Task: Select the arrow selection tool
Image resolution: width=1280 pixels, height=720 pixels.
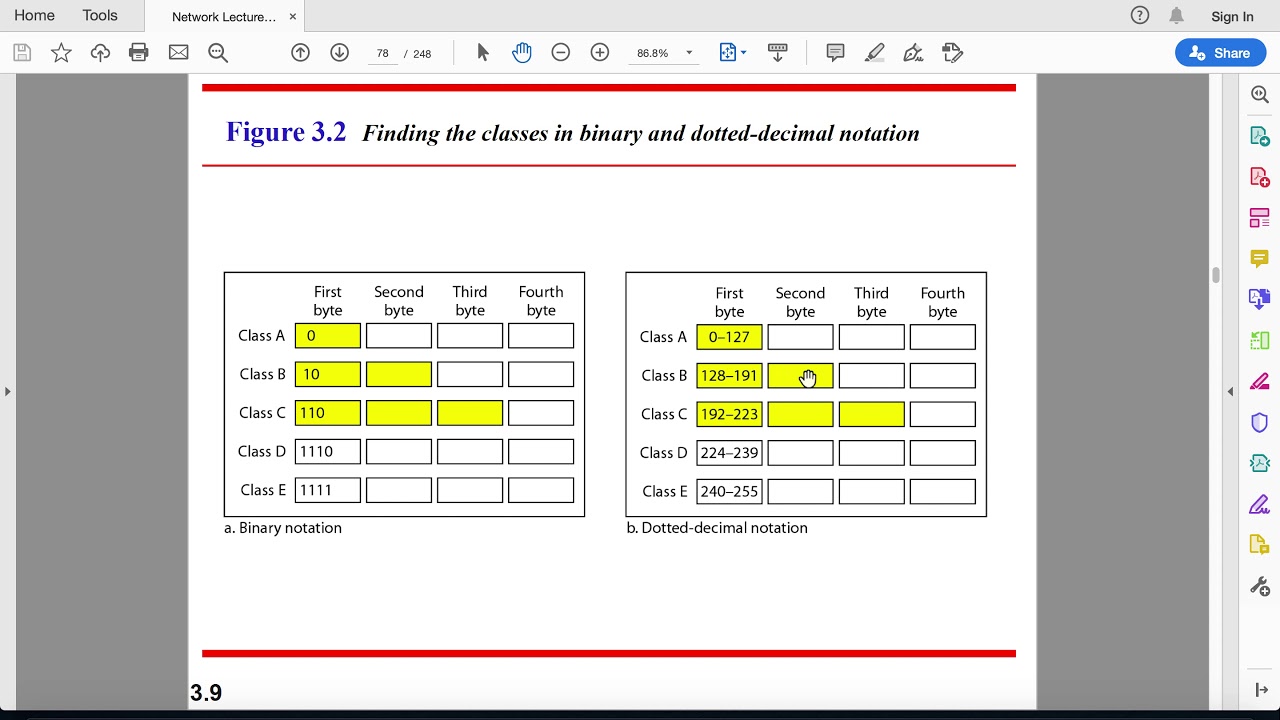Action: point(483,53)
